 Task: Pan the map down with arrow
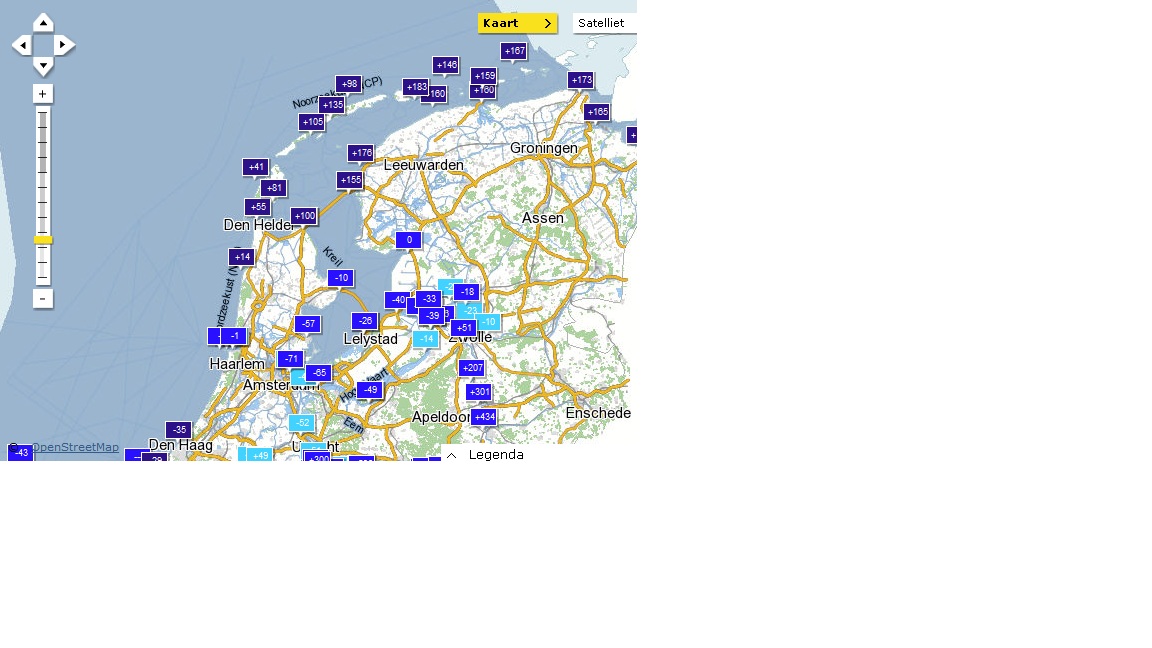43,67
